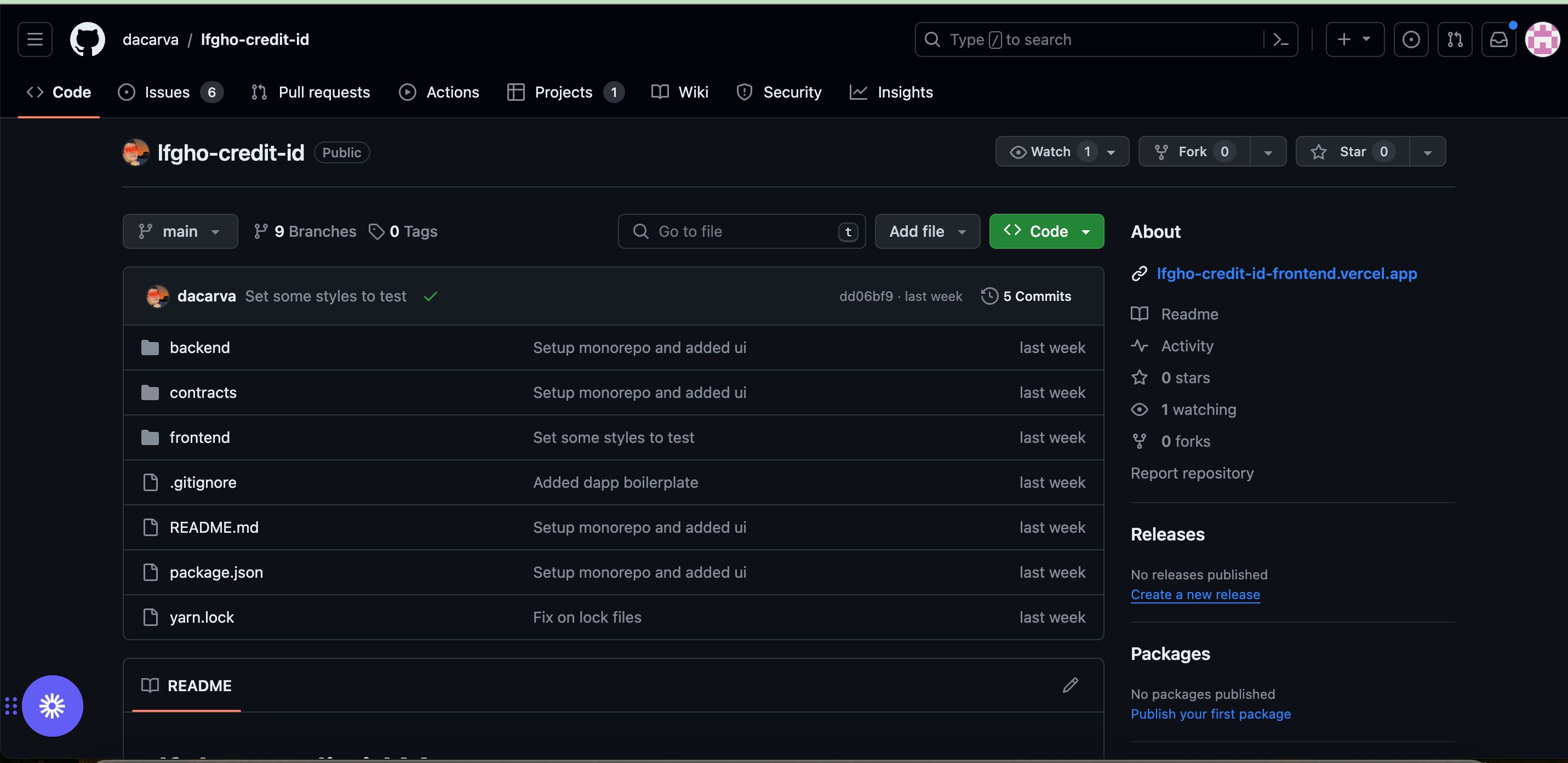Open the backend folder
Viewport: 1568px width, 763px height.
point(199,348)
